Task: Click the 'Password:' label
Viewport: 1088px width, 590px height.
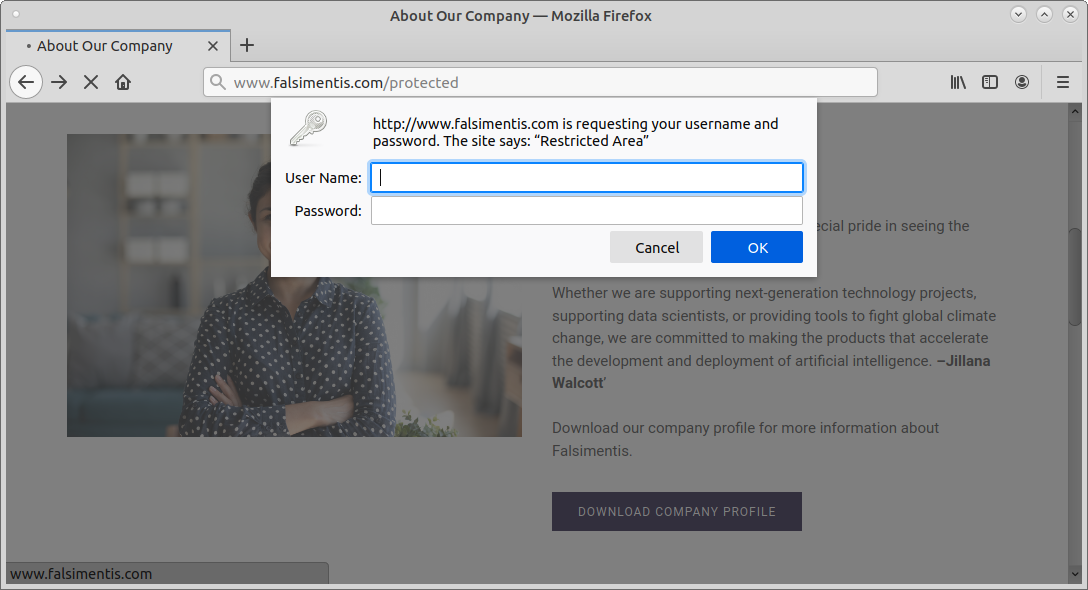Action: pyautogui.click(x=328, y=211)
